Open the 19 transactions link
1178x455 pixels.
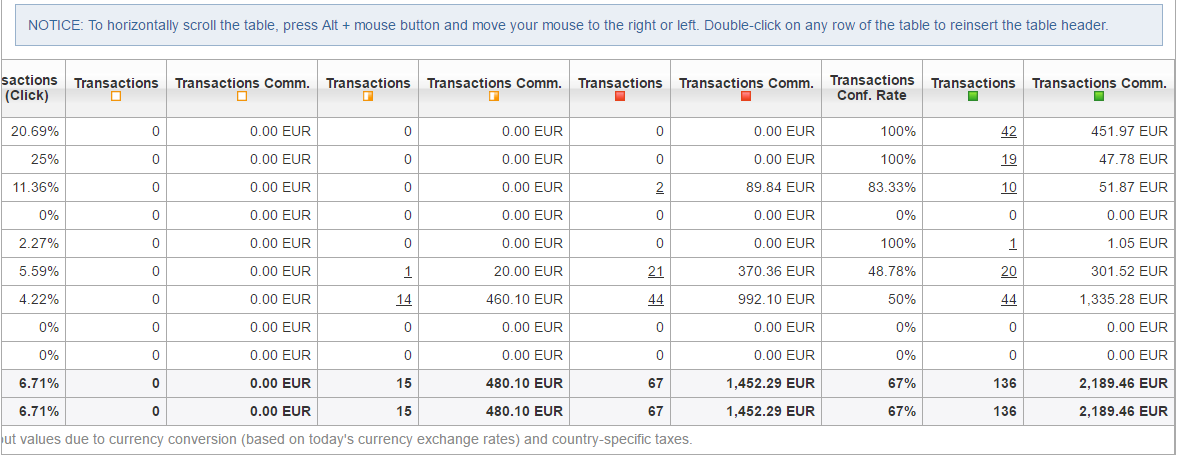click(x=1008, y=159)
